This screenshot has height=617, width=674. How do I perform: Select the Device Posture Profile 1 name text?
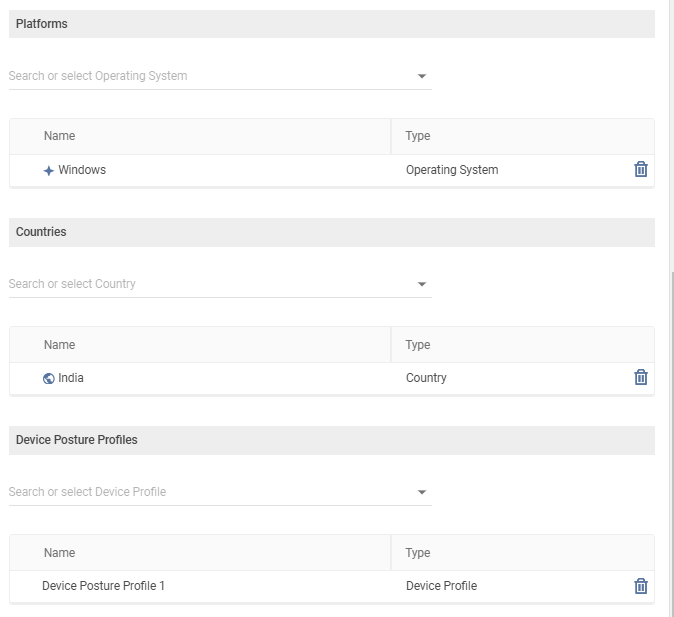click(103, 586)
